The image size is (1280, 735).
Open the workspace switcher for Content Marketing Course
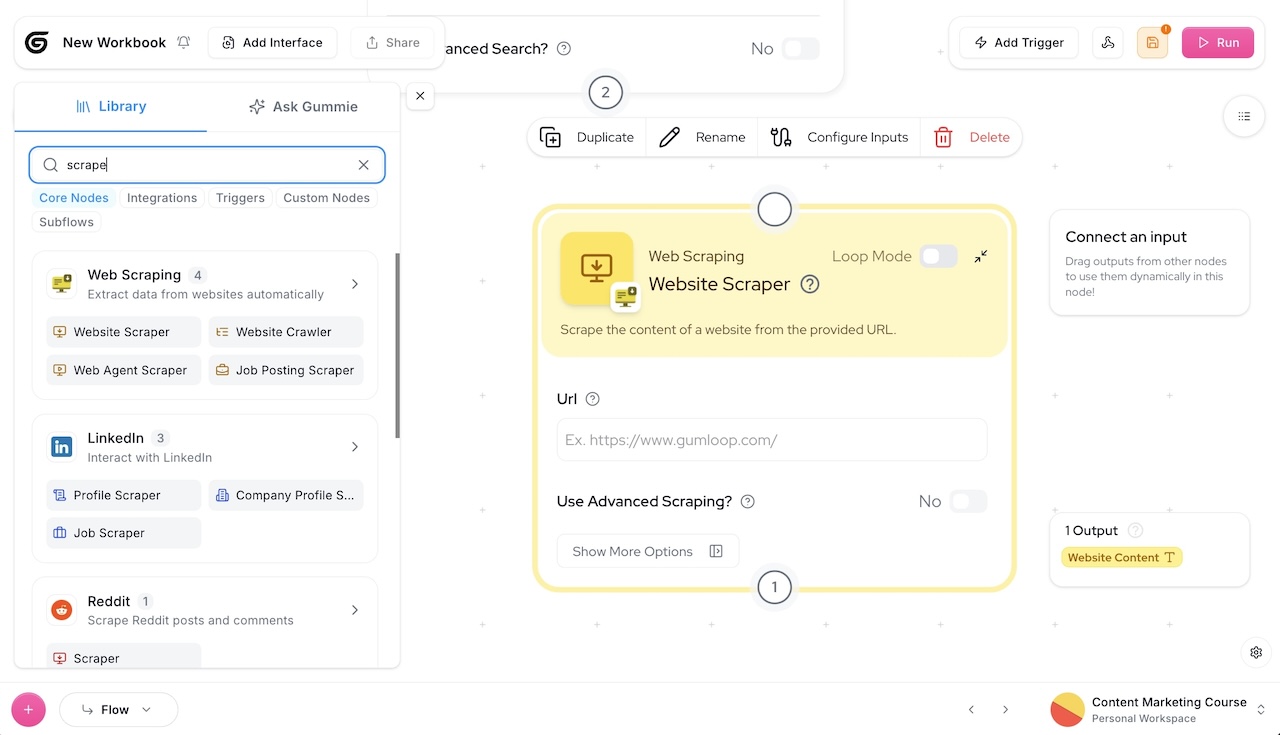click(1159, 710)
